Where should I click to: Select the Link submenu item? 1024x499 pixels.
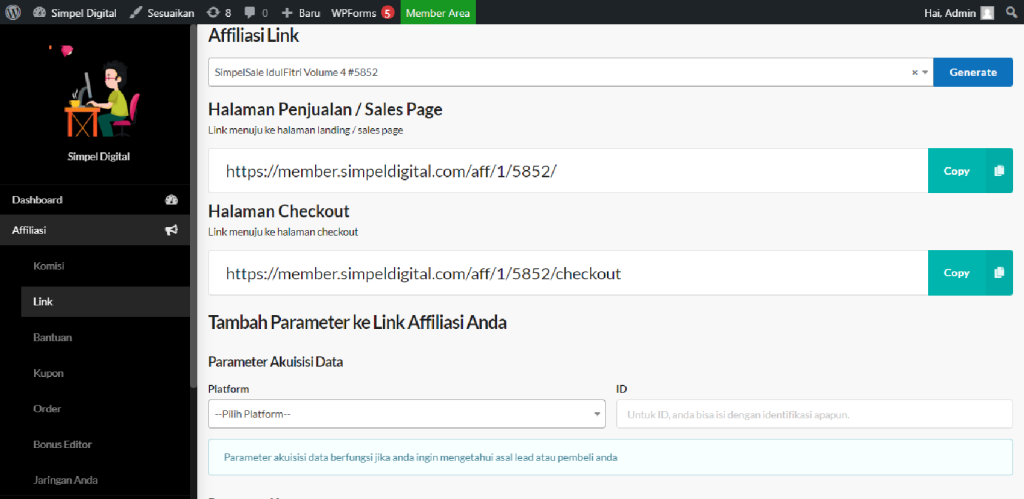[x=105, y=302]
